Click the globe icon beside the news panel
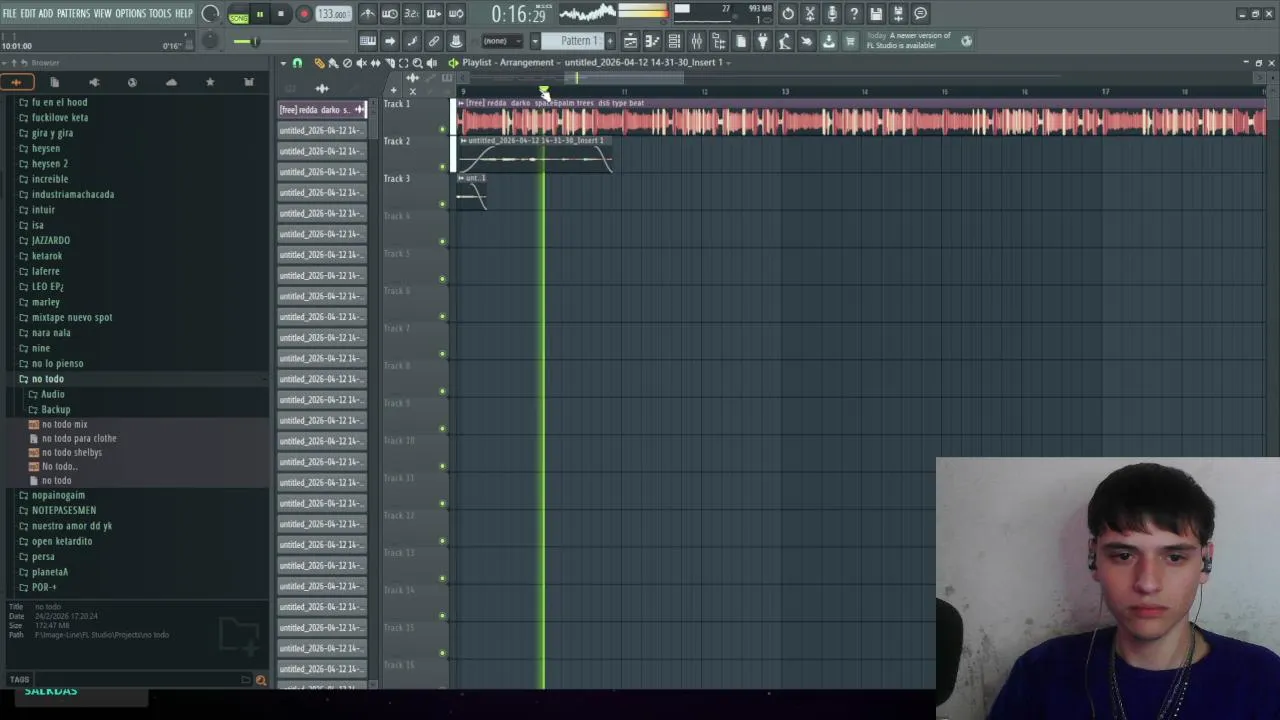The image size is (1280, 720). (966, 41)
